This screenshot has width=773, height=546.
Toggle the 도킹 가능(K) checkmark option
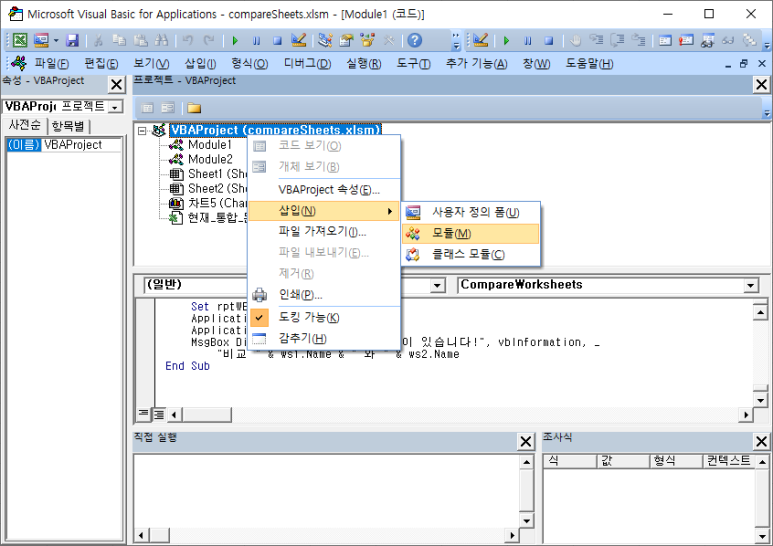(324, 317)
